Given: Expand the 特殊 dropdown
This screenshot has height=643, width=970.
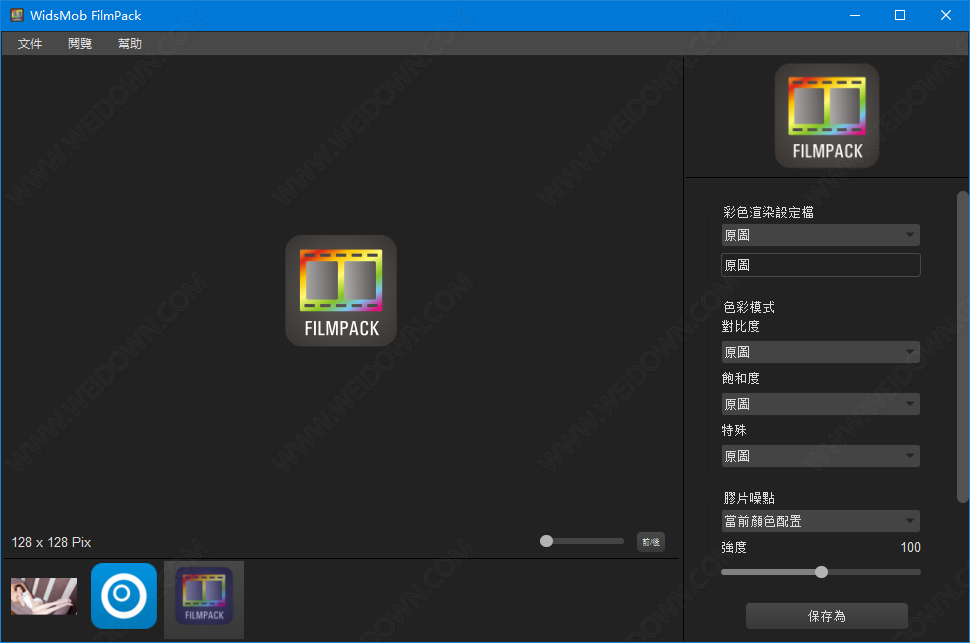Looking at the screenshot, I should 820,456.
